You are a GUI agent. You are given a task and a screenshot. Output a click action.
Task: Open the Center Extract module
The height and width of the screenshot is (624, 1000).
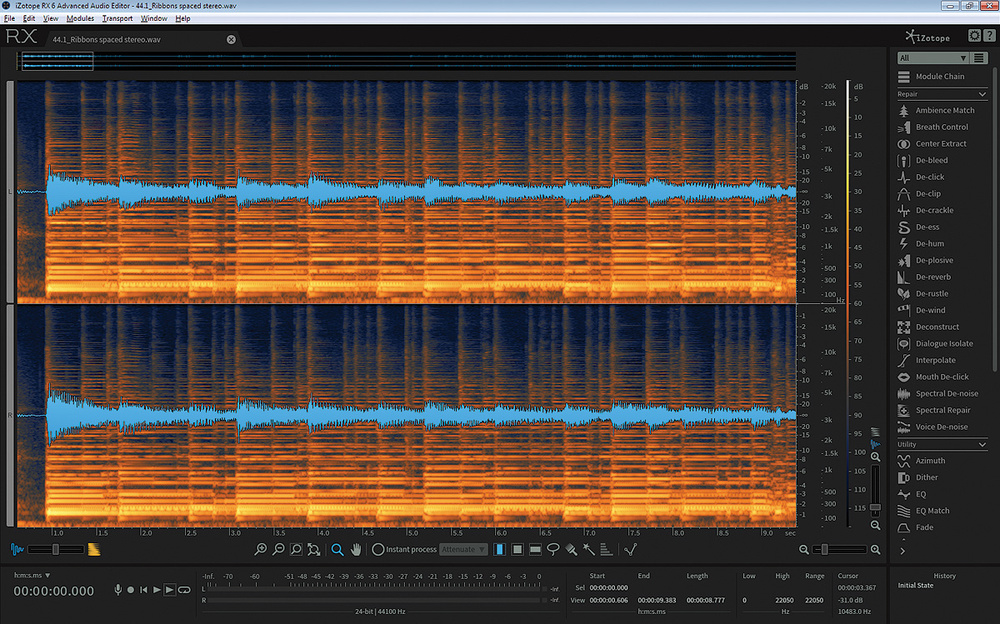[932, 144]
